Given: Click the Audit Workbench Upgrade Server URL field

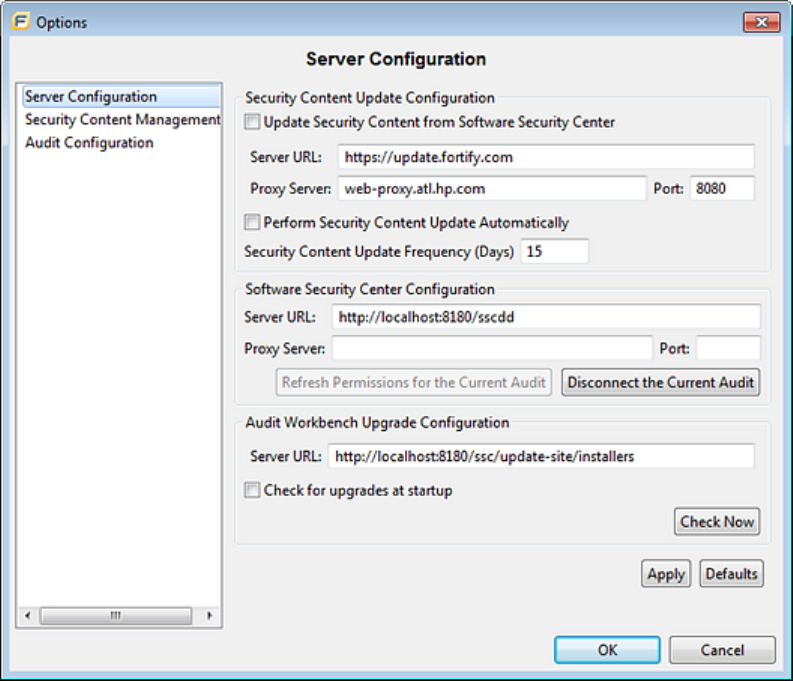Looking at the screenshot, I should tap(541, 456).
